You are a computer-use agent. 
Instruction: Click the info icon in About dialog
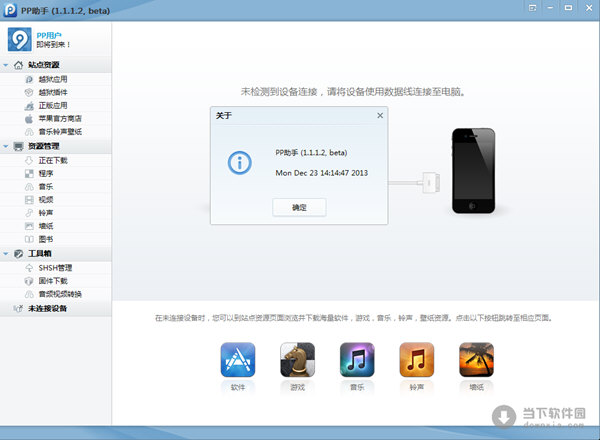tap(240, 163)
